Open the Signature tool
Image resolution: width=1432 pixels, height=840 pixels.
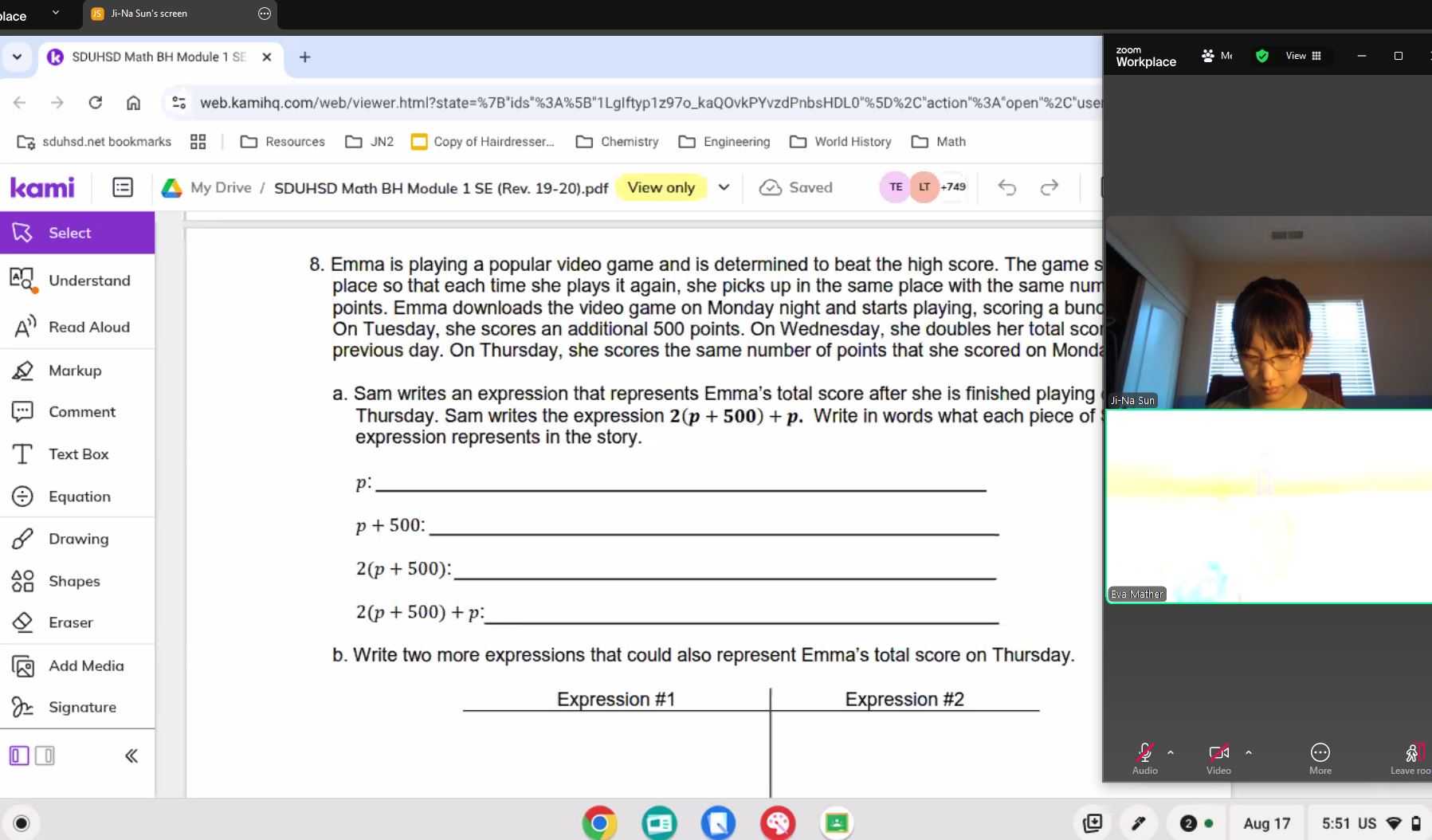pos(81,707)
